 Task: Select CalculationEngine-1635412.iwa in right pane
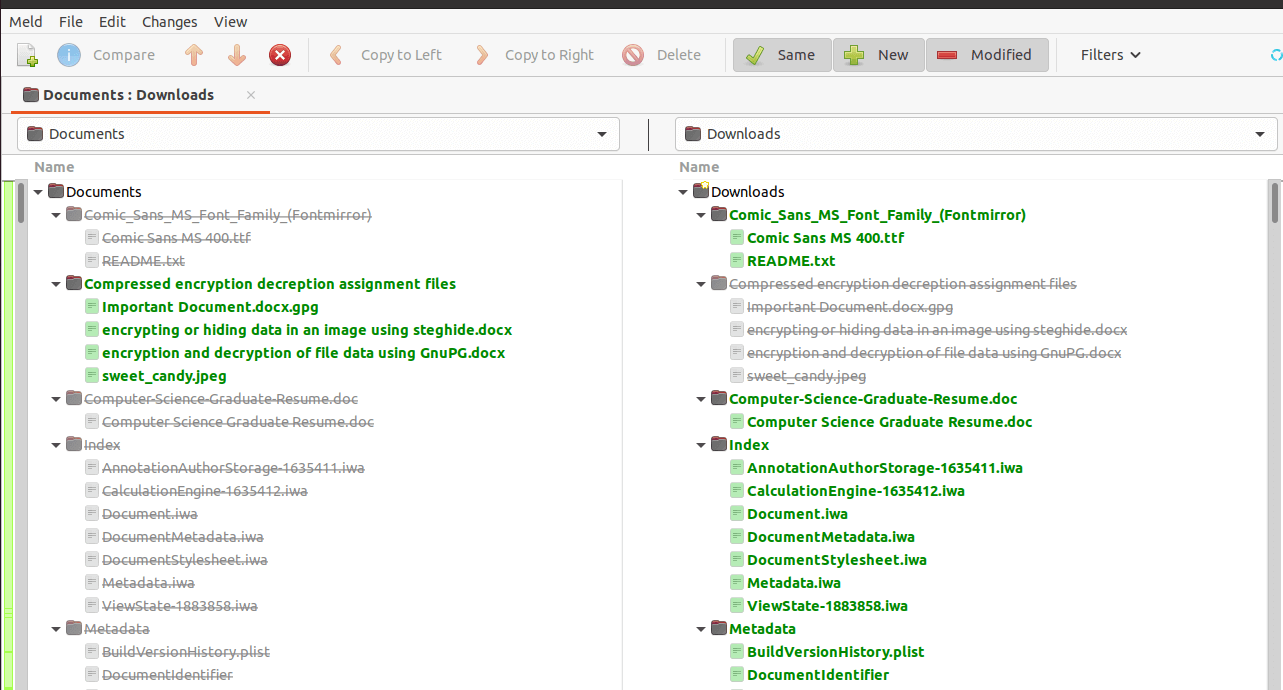[x=856, y=491]
